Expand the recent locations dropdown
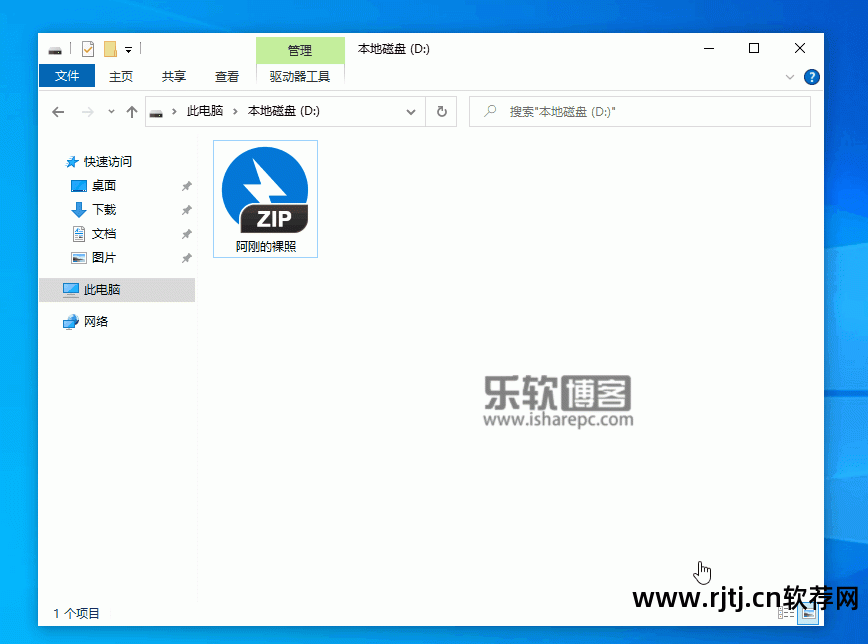Viewport: 868px width, 644px height. [x=109, y=111]
